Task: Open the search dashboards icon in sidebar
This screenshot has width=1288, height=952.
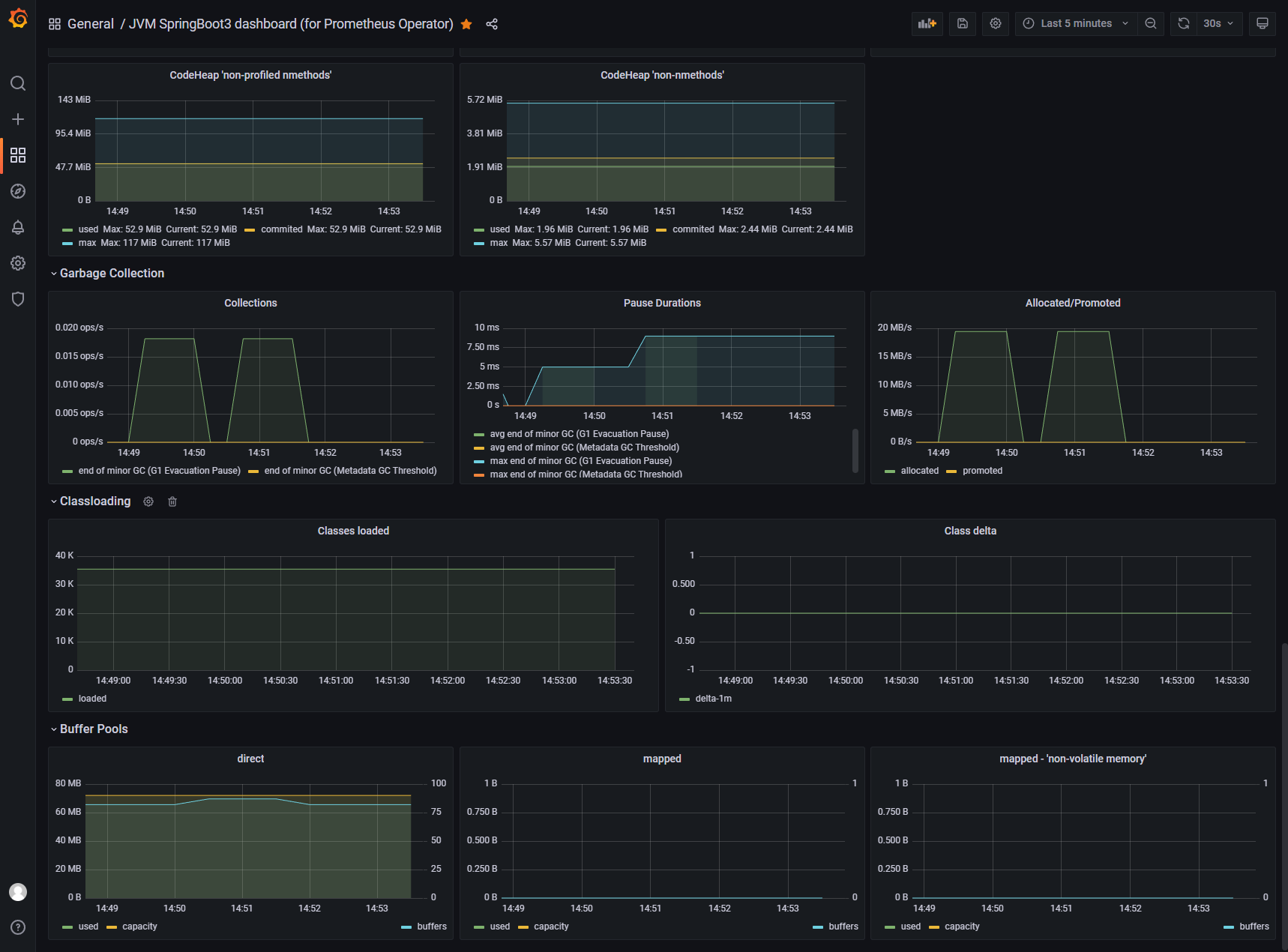Action: (18, 83)
